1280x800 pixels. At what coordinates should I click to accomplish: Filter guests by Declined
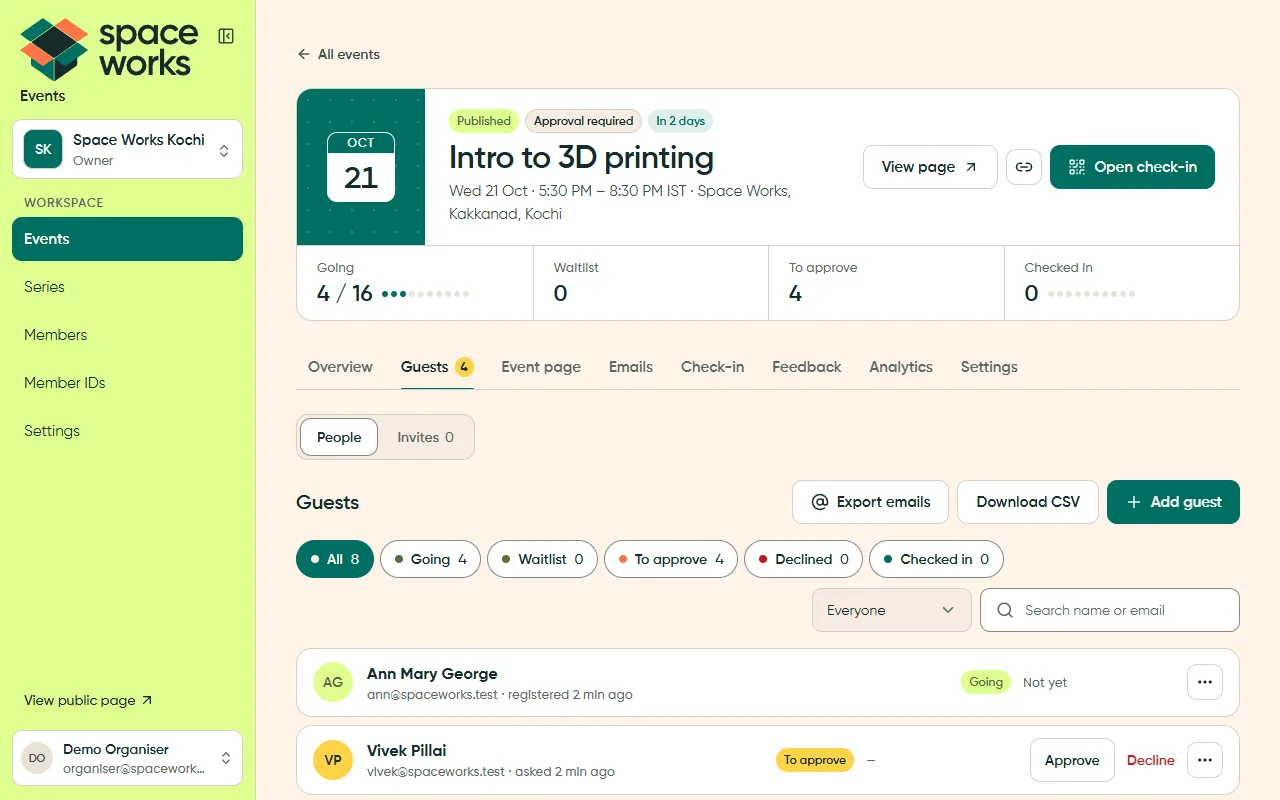click(803, 559)
